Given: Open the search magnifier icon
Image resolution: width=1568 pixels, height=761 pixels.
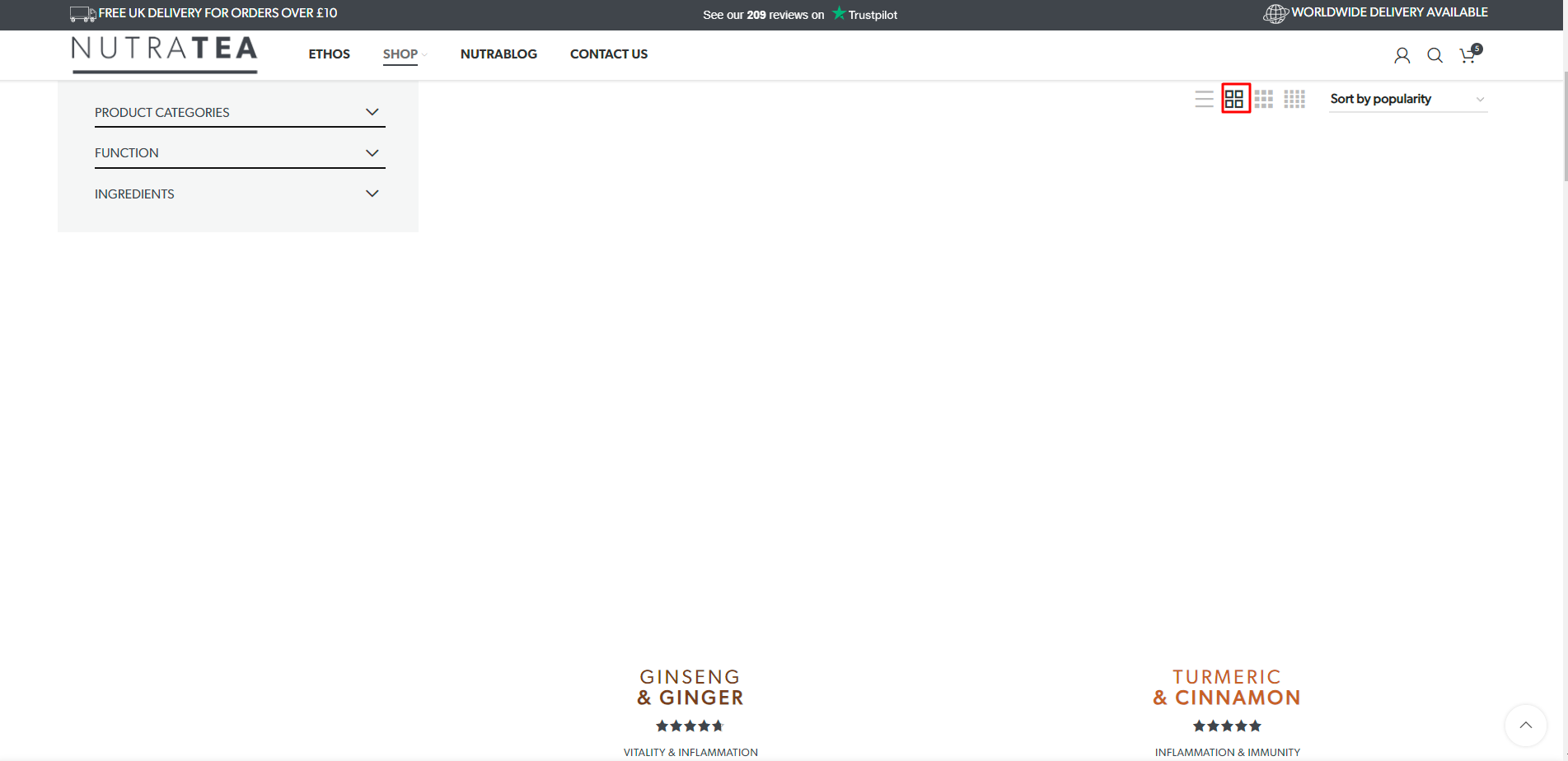Looking at the screenshot, I should [x=1435, y=55].
